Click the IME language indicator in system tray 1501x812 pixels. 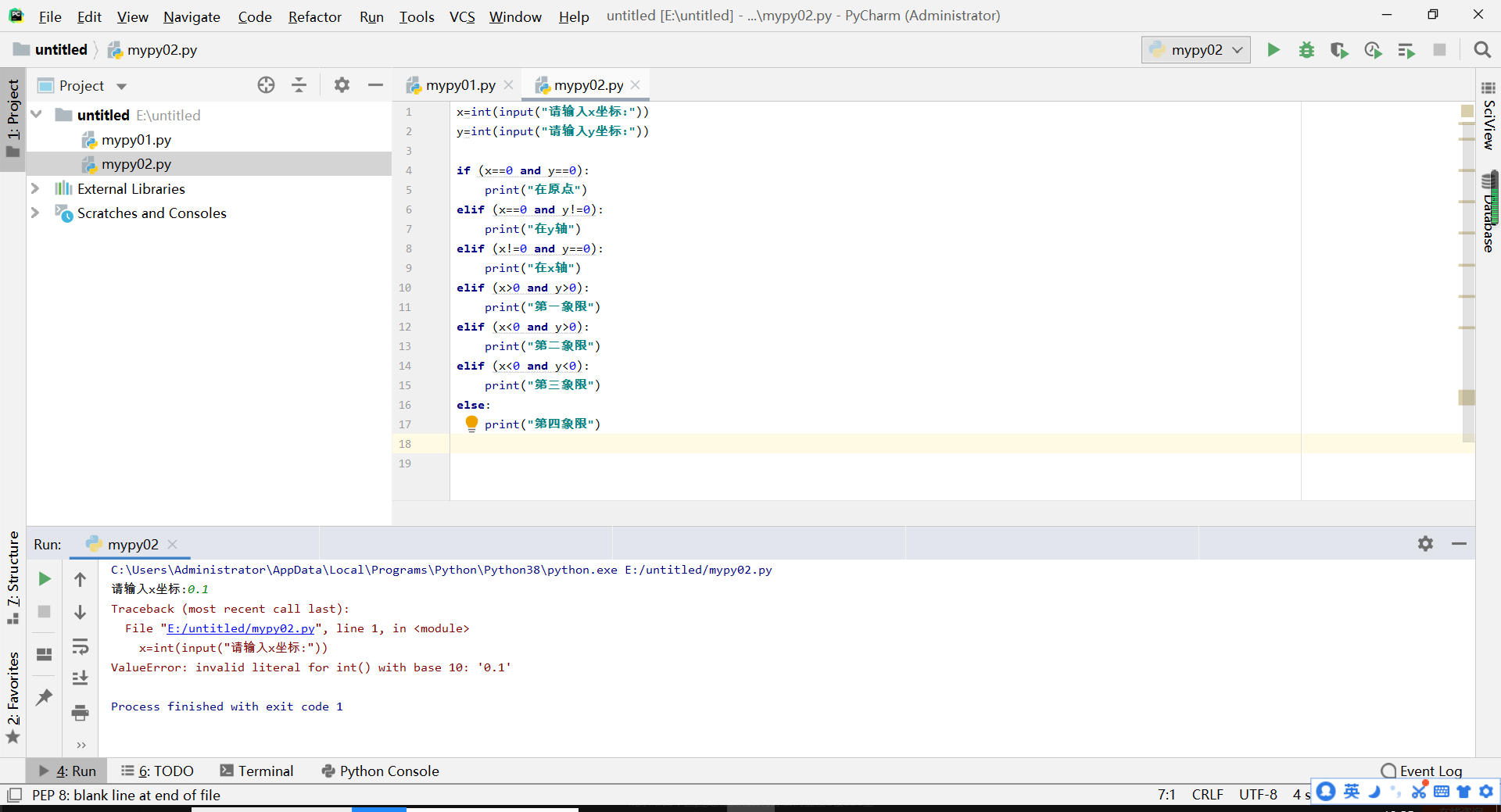(1352, 792)
